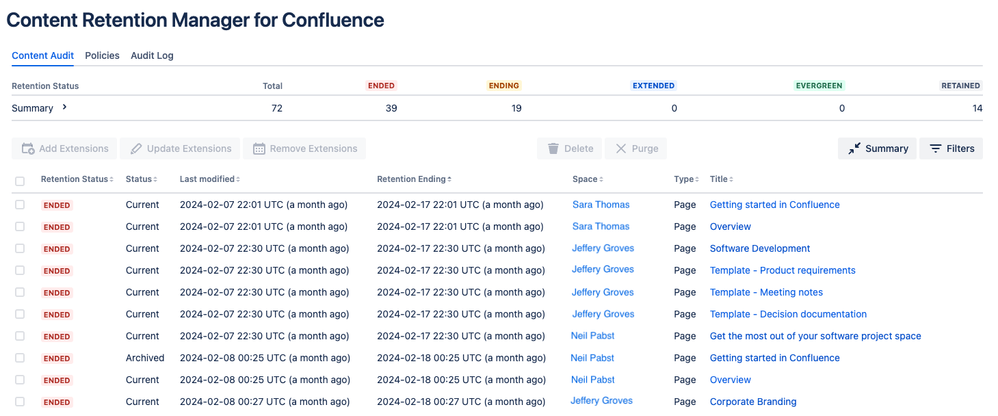Click the Update Extensions button
Screen dimensions: 998x416
pos(180,149)
